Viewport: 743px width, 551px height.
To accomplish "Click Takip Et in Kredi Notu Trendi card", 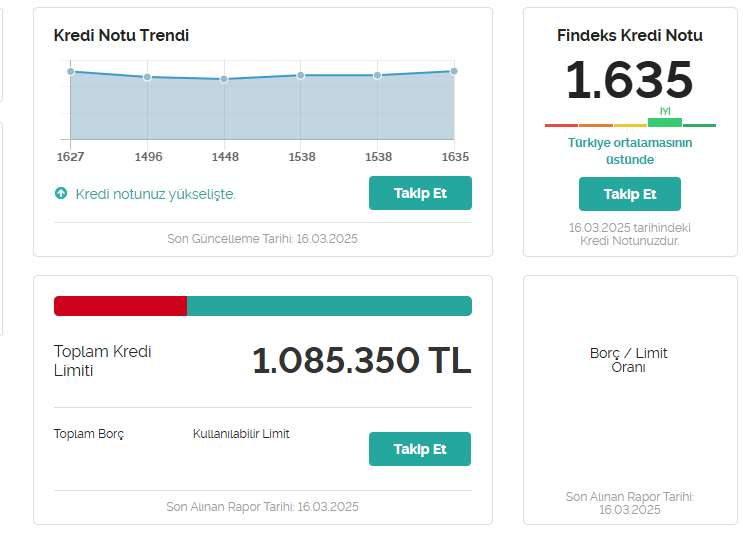I will click(420, 193).
